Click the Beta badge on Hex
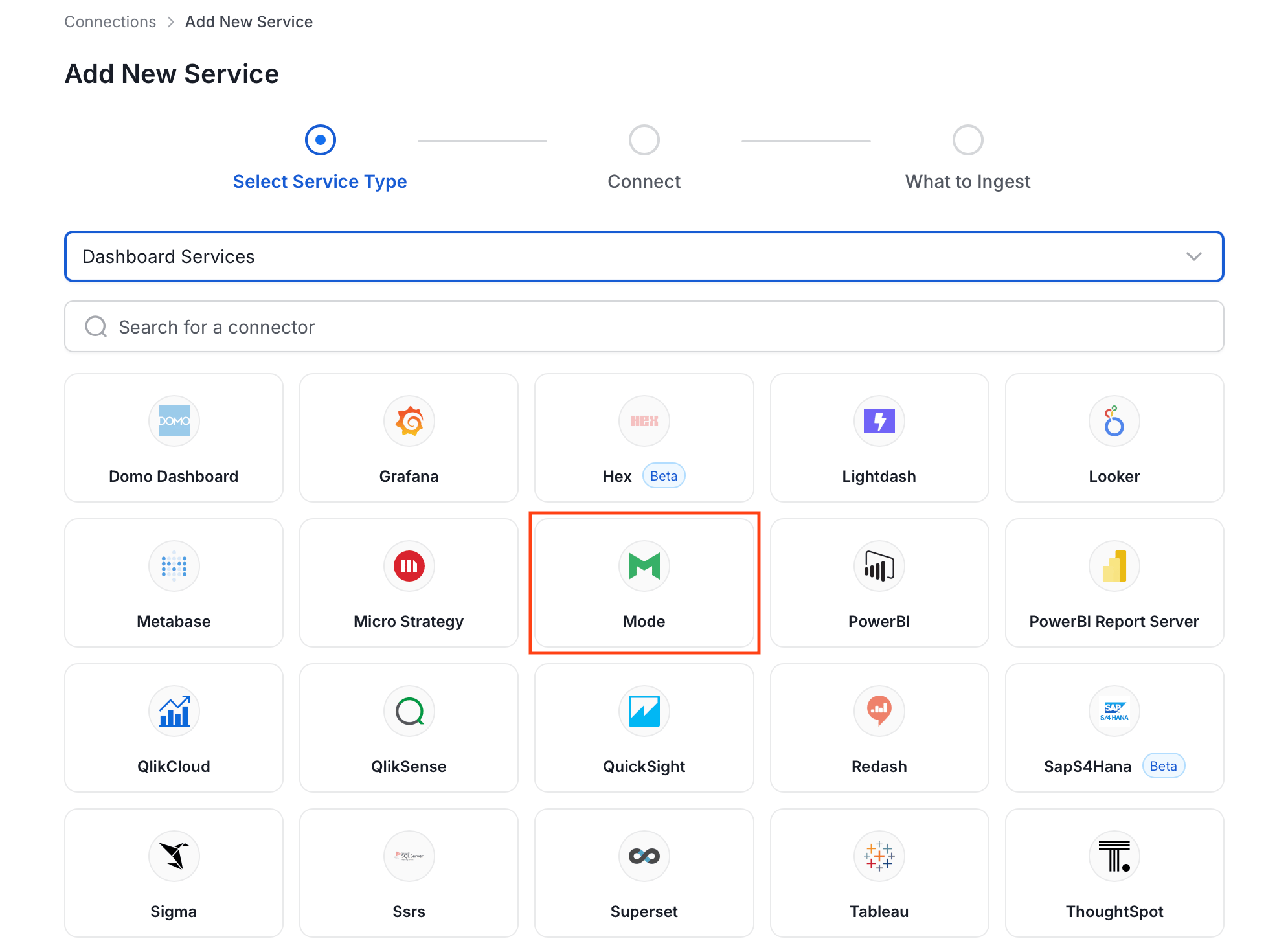 [x=663, y=476]
